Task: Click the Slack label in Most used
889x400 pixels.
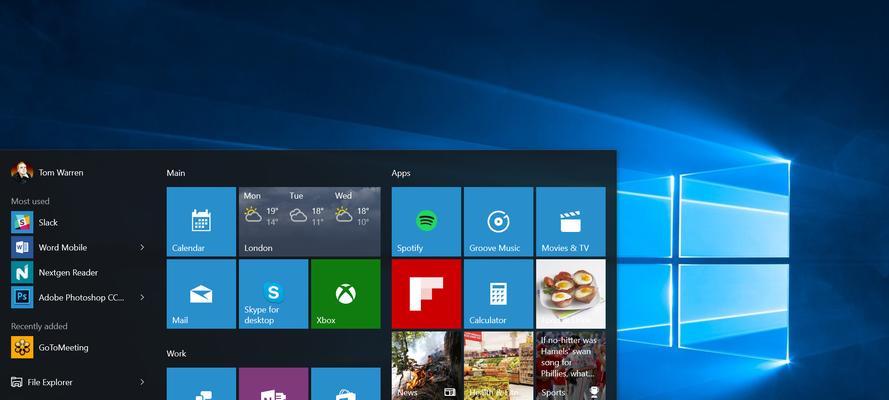Action: 48,223
